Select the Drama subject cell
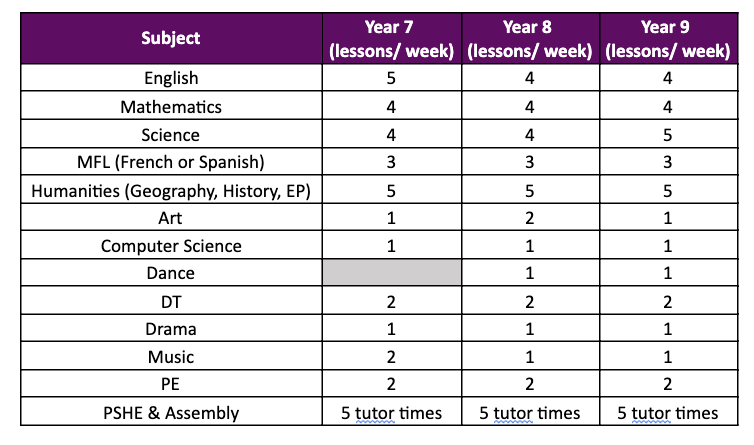 [x=171, y=329]
